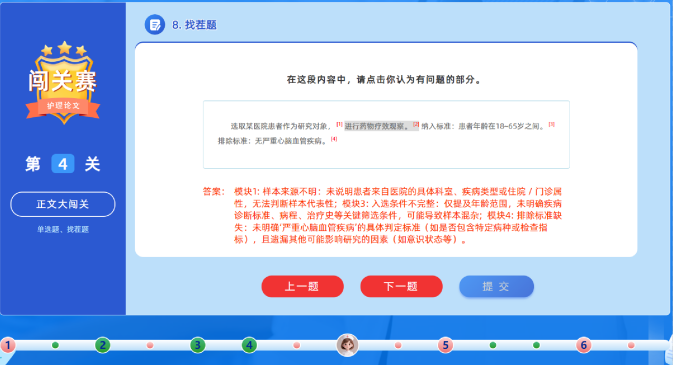Jump to green level marker 3

click(x=197, y=345)
